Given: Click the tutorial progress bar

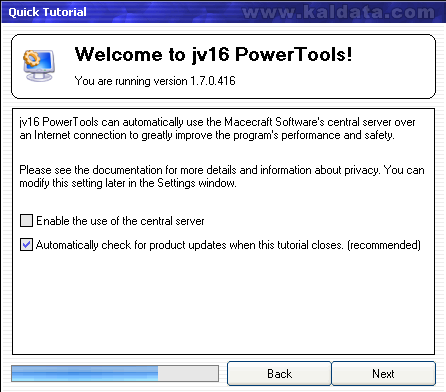Looking at the screenshot, I should [x=115, y=373].
